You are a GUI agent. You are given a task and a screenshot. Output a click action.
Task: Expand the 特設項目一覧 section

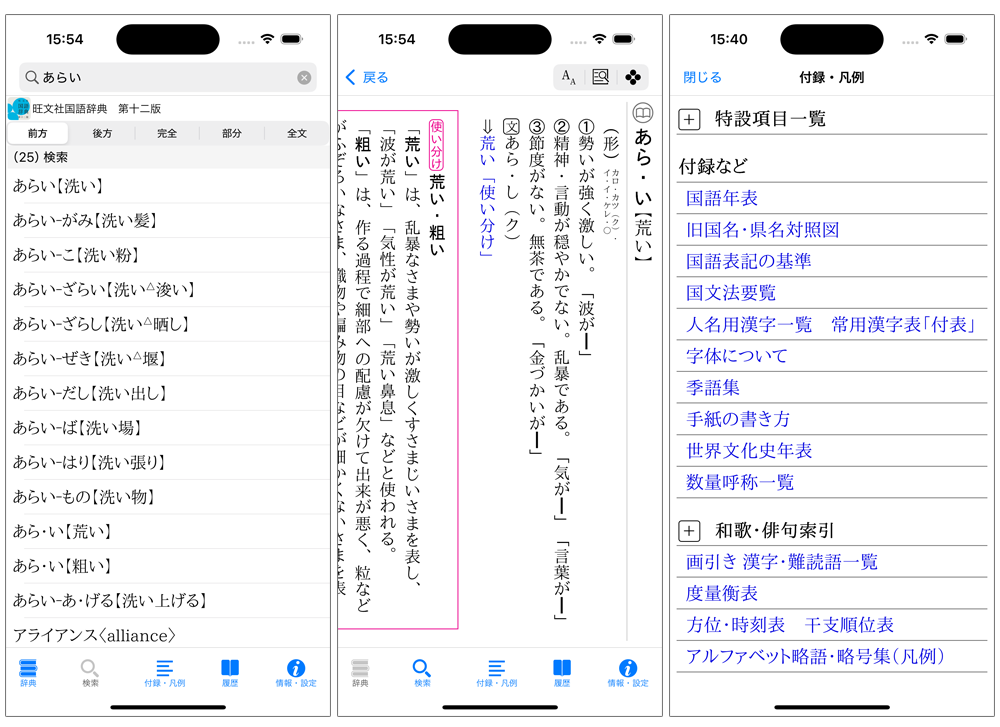tap(690, 119)
